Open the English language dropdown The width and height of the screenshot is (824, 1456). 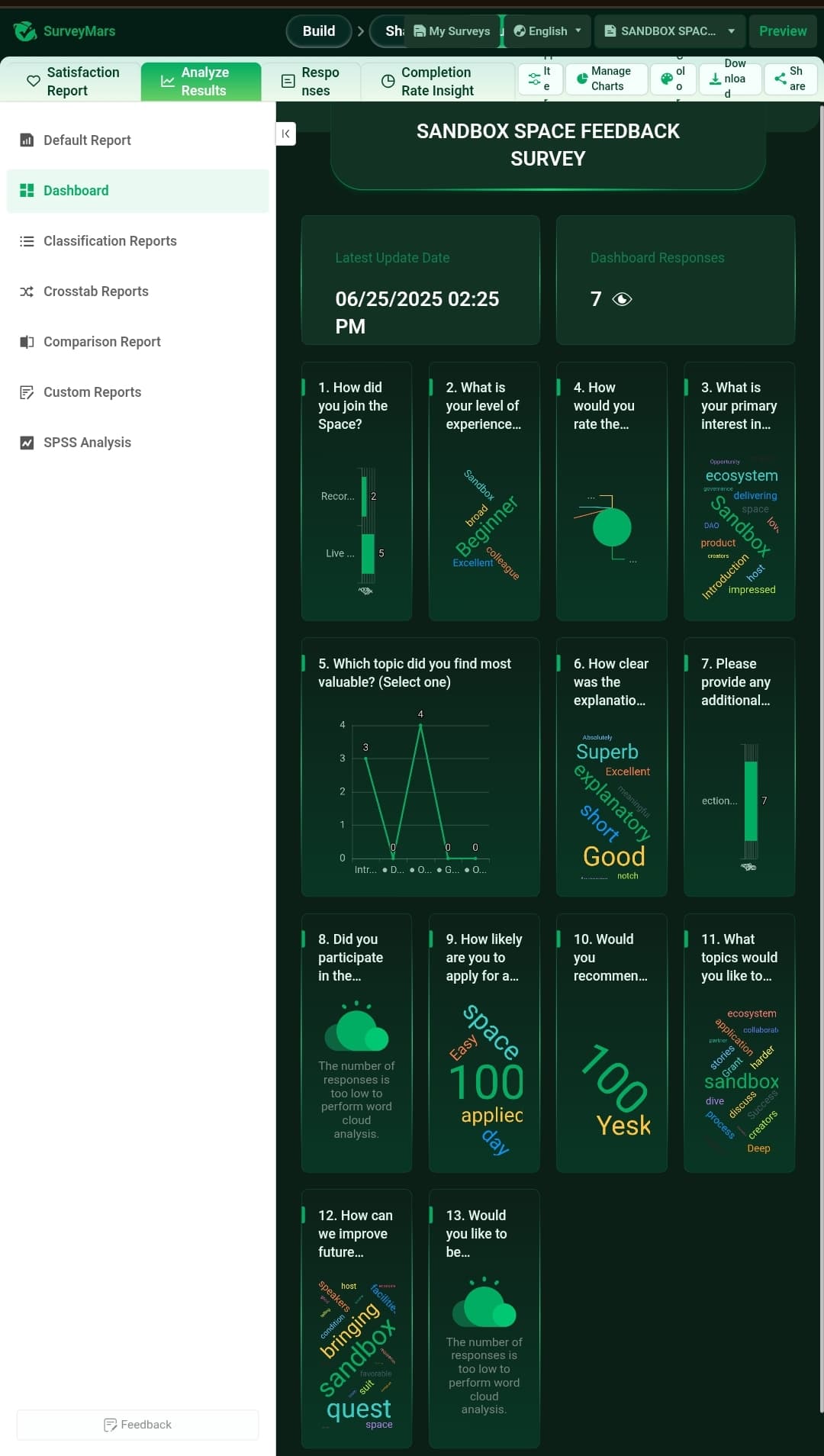548,31
